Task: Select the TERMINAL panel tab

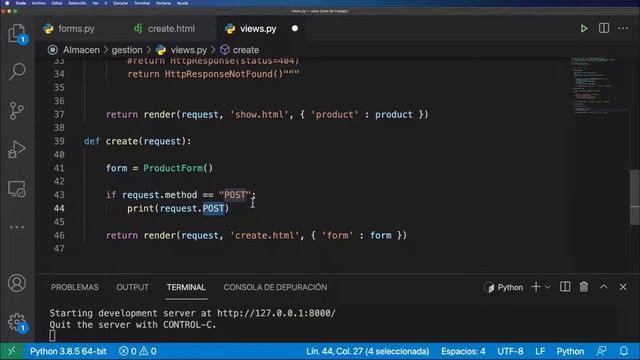Action: pyautogui.click(x=186, y=287)
